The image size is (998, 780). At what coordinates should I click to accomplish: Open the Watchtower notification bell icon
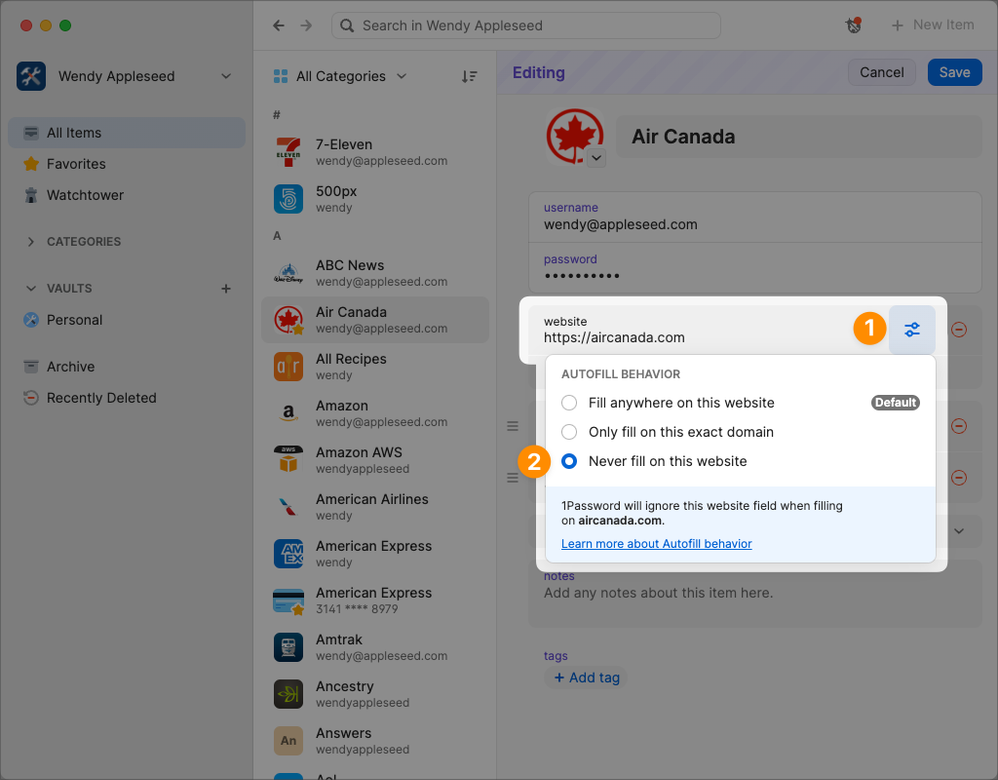tap(853, 25)
